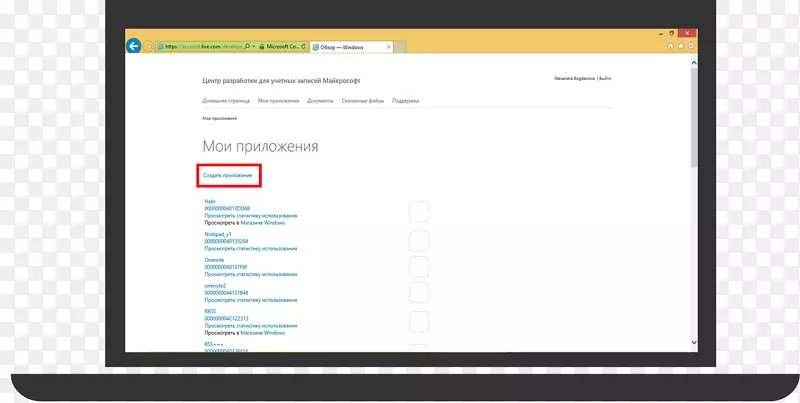800x403 pixels.
Task: Click the account.live.com address bar
Action: click(200, 46)
